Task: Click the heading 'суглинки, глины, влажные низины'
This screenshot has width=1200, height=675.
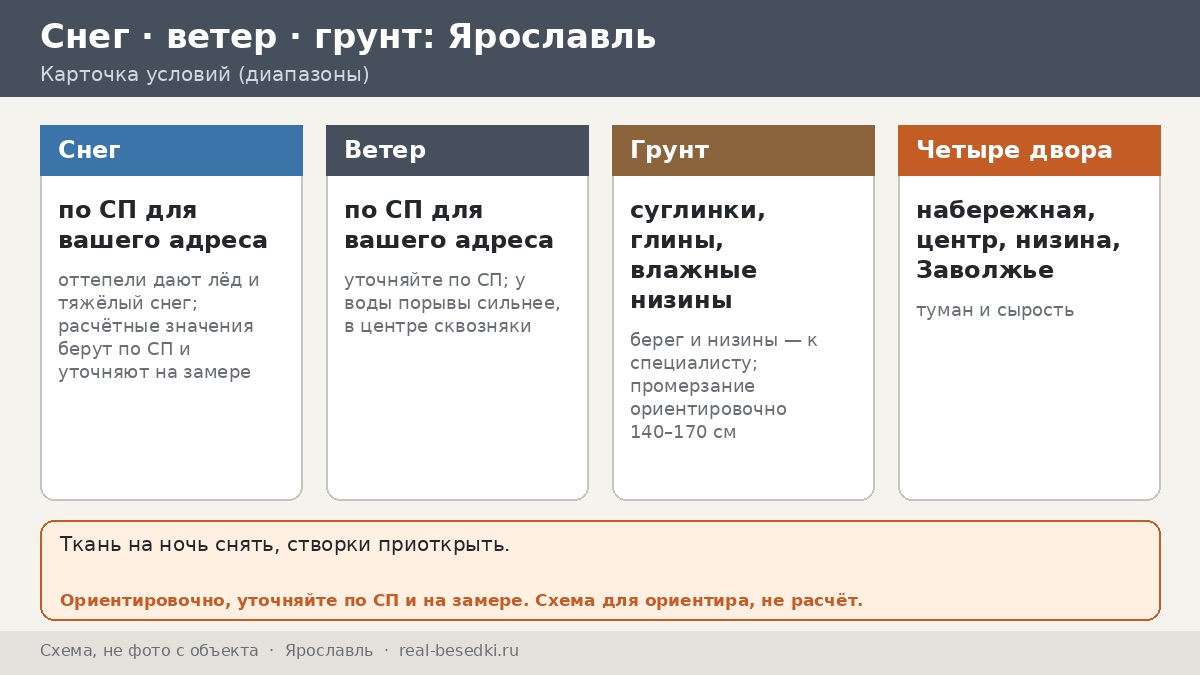Action: click(698, 255)
